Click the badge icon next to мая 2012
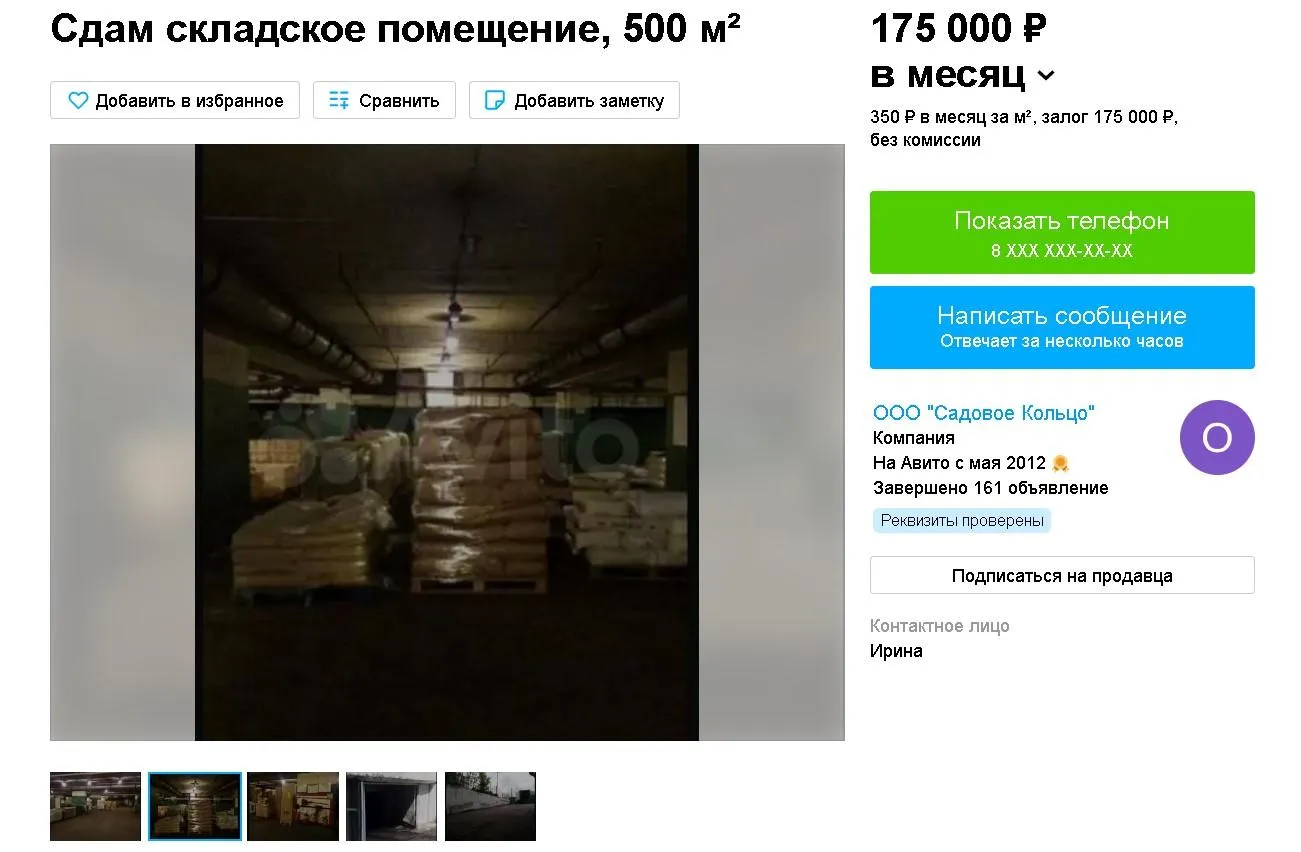Image resolution: width=1301 pixels, height=852 pixels. [1061, 464]
